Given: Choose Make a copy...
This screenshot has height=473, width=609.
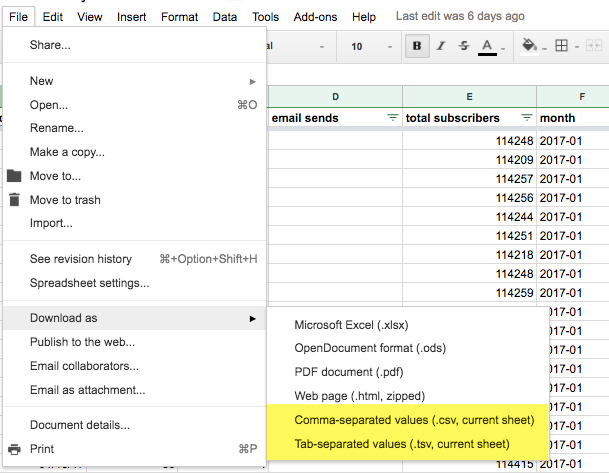Looking at the screenshot, I should tap(134, 152).
